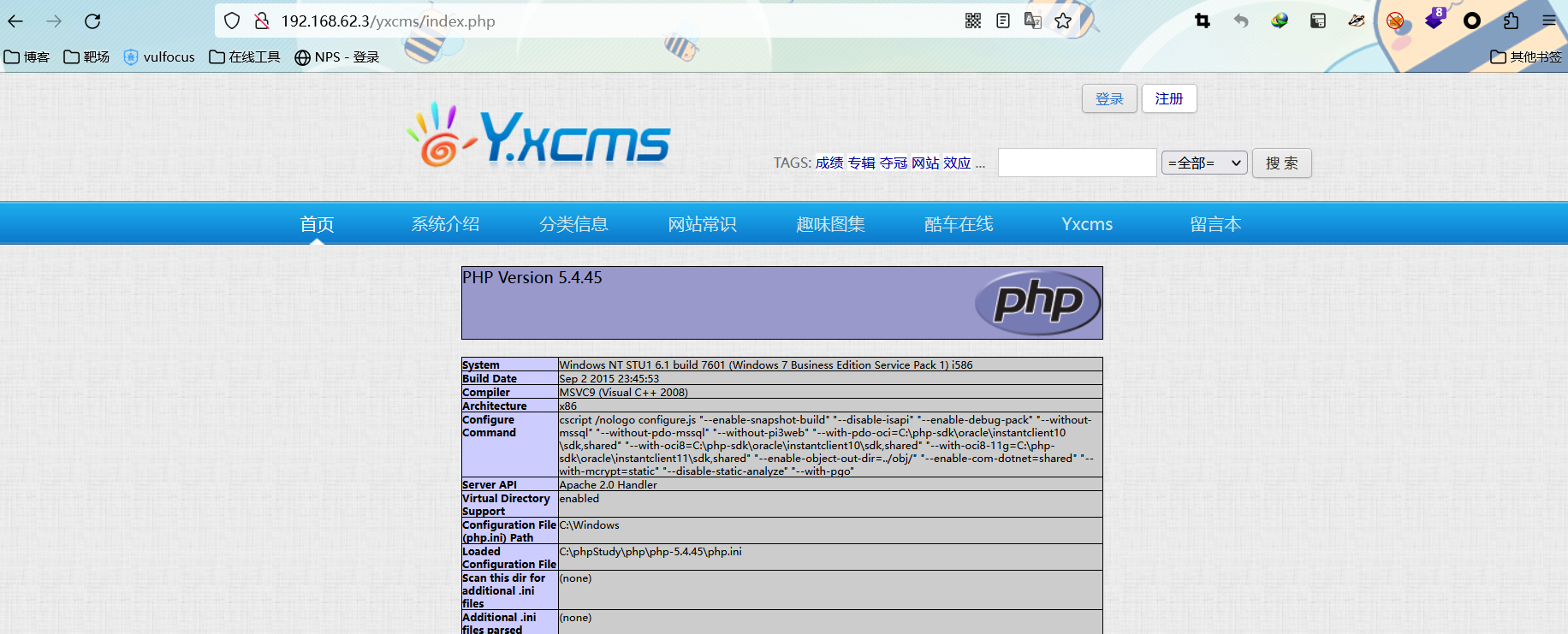Click the Windows NT STU1 system value

(x=766, y=364)
